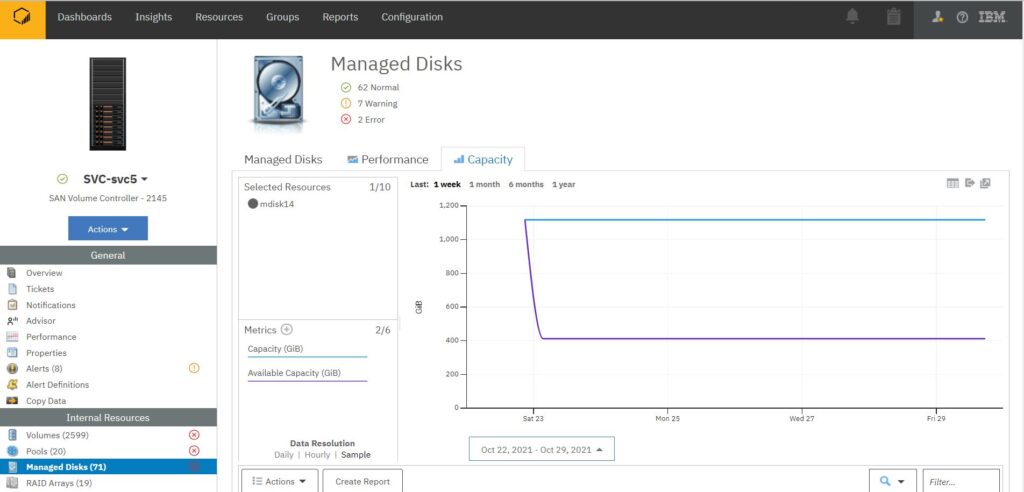Open the Oct 22 - Oct 29, 2021 date range picker

pyautogui.click(x=541, y=450)
